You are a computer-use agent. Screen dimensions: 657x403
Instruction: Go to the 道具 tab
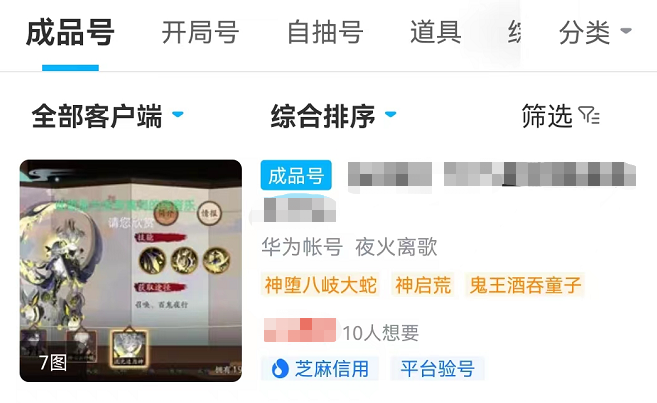(436, 33)
